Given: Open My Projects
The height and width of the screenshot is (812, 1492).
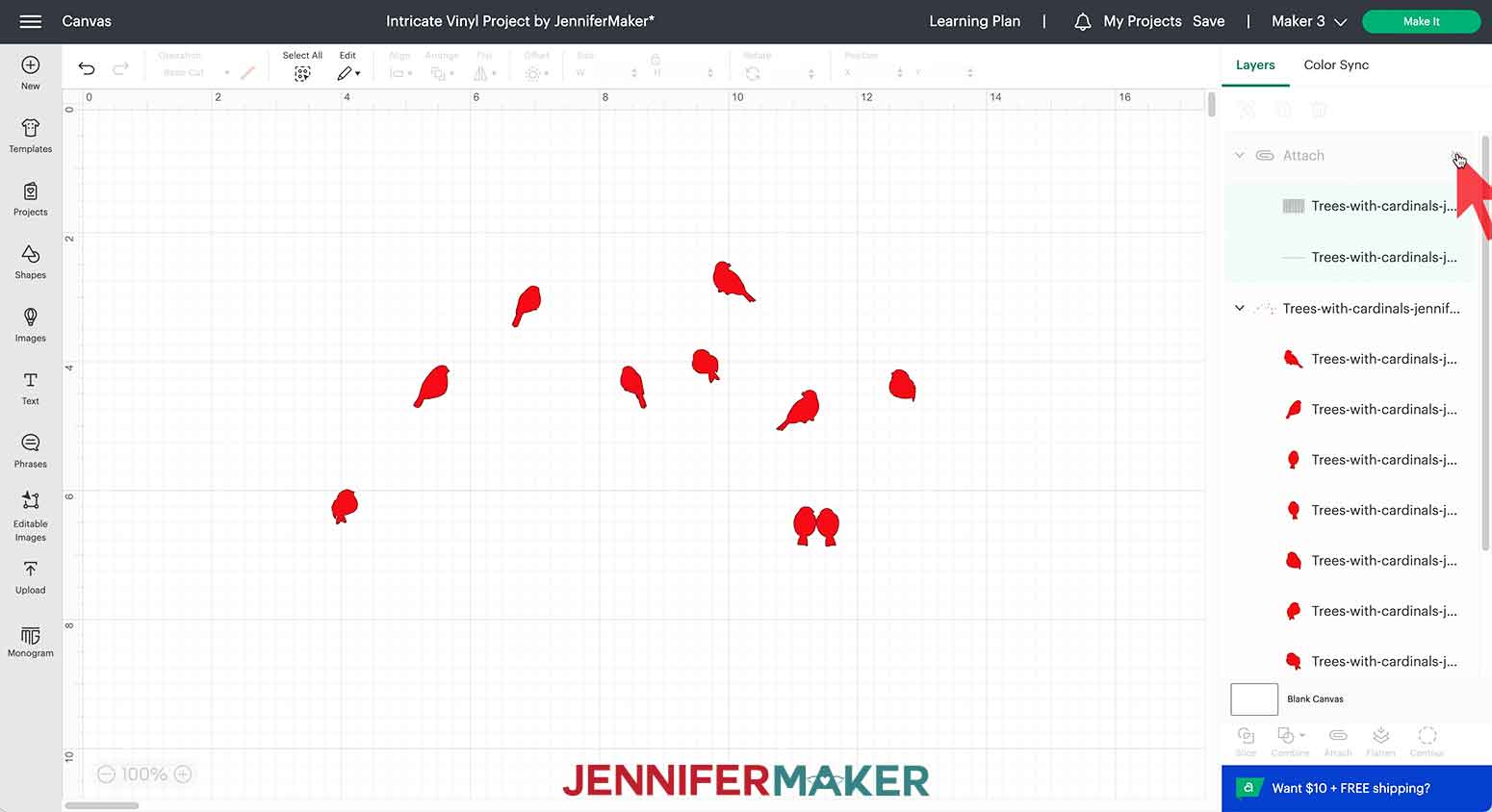Looking at the screenshot, I should coord(1143,21).
